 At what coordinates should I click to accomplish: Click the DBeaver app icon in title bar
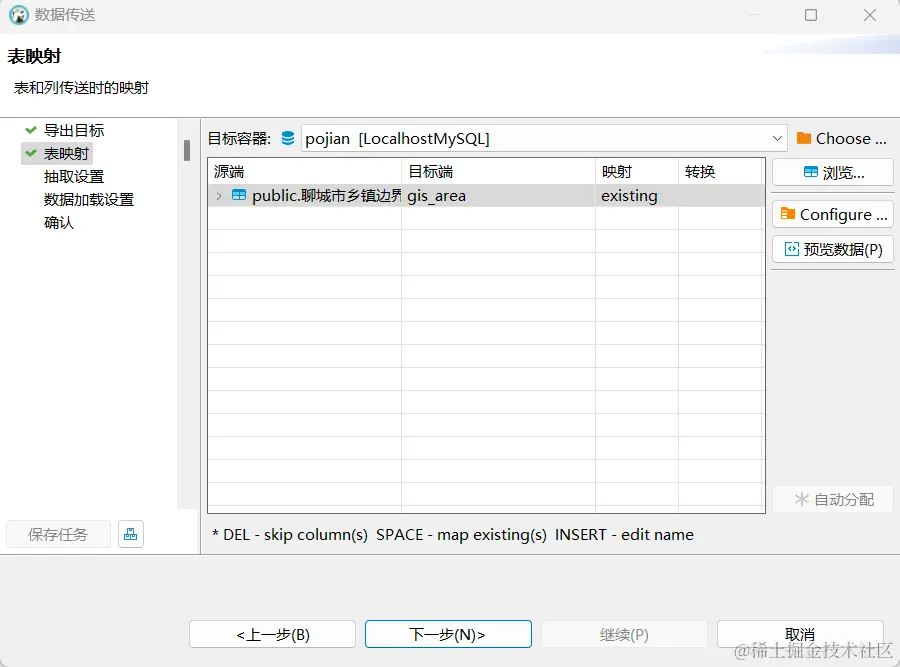pyautogui.click(x=18, y=15)
